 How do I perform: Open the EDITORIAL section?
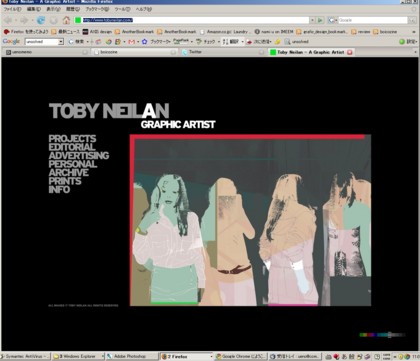click(x=72, y=147)
